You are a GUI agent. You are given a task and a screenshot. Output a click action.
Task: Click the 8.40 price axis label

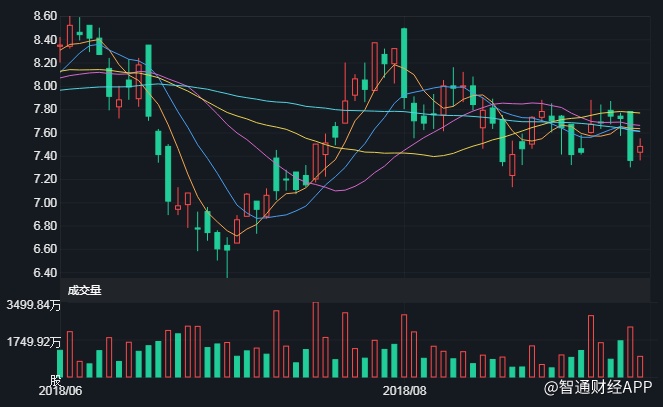[17, 40]
